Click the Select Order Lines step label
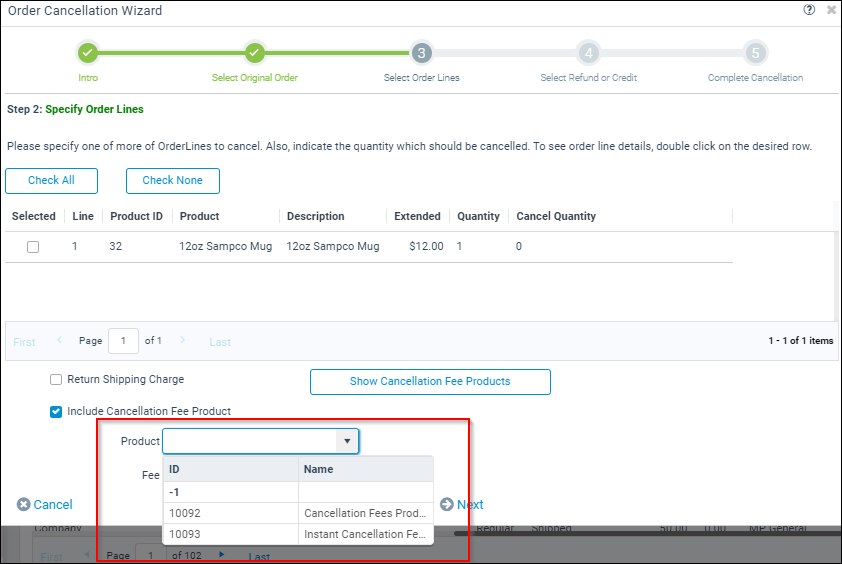The width and height of the screenshot is (842, 564). (x=422, y=77)
